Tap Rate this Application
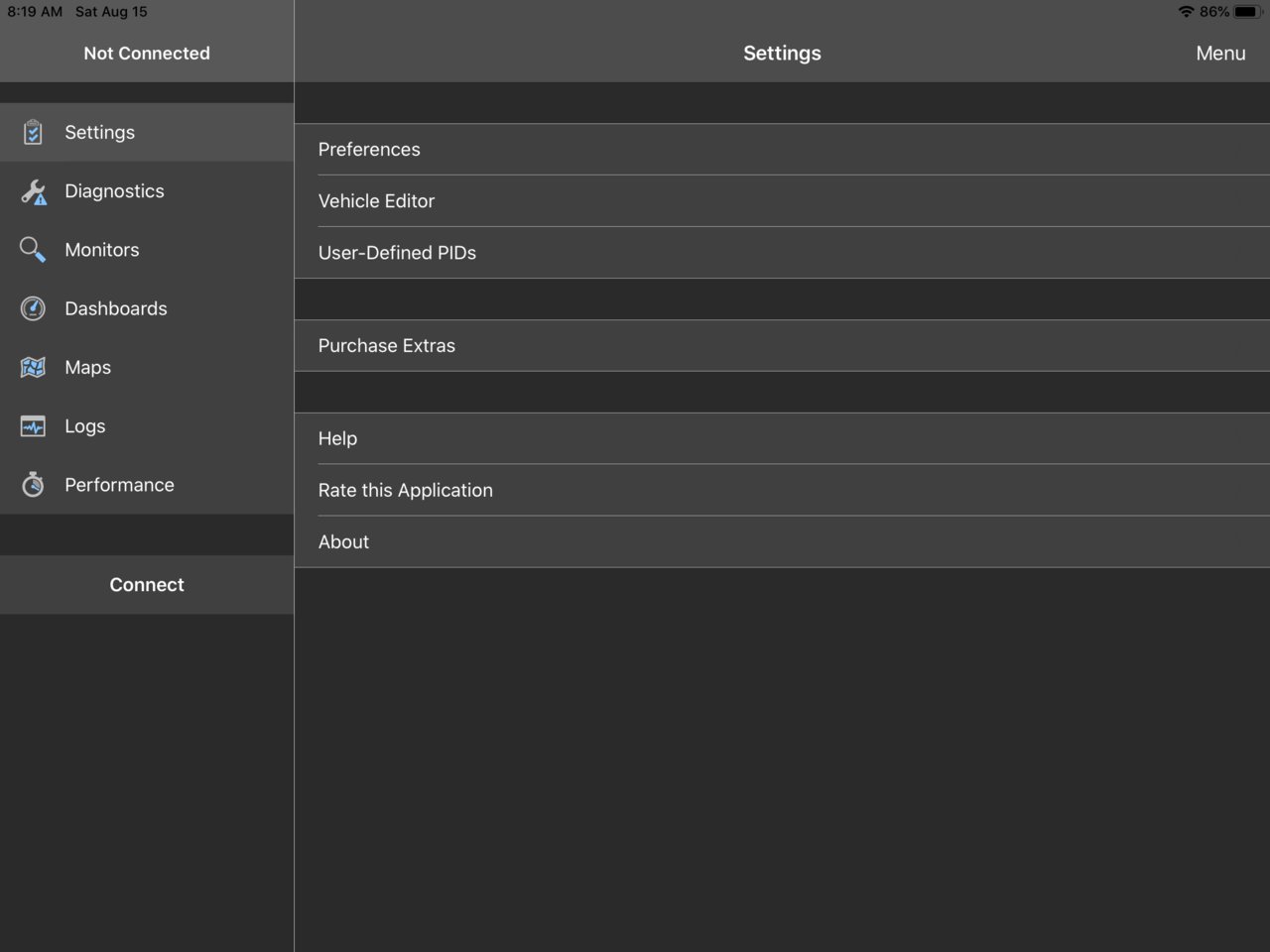The height and width of the screenshot is (952, 1270). (x=782, y=490)
